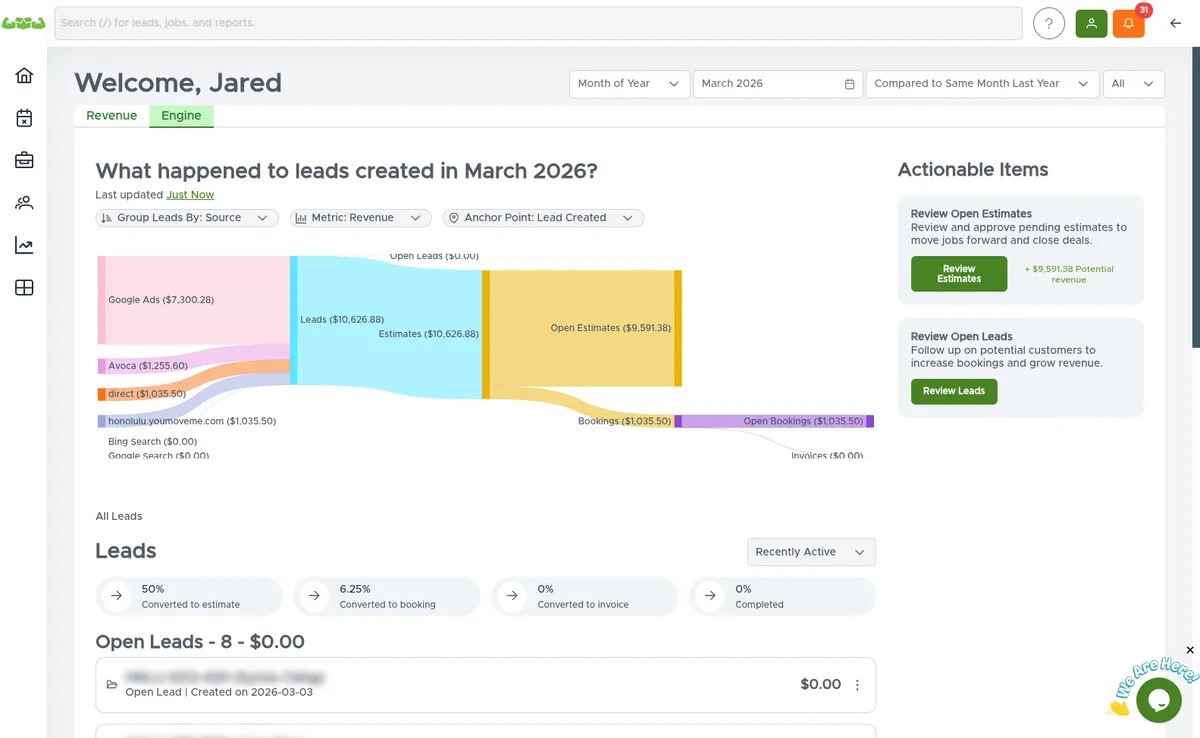Expand the Metric: Revenue dropdown
Viewport: 1200px width, 738px height.
coord(360,217)
